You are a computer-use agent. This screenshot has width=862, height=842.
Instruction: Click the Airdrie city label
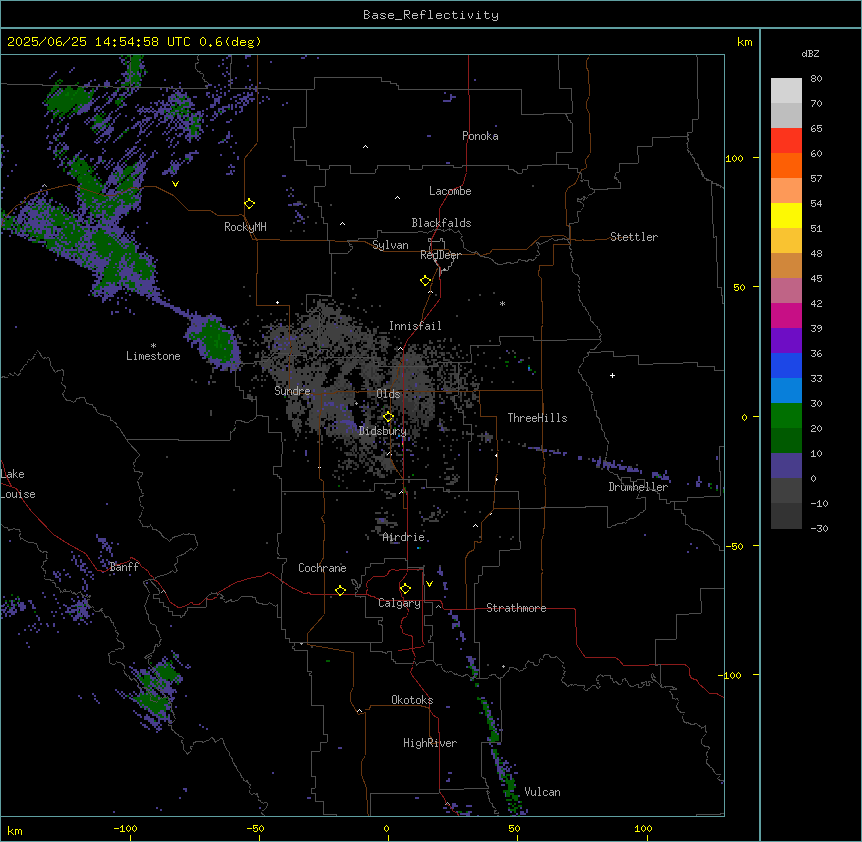404,537
